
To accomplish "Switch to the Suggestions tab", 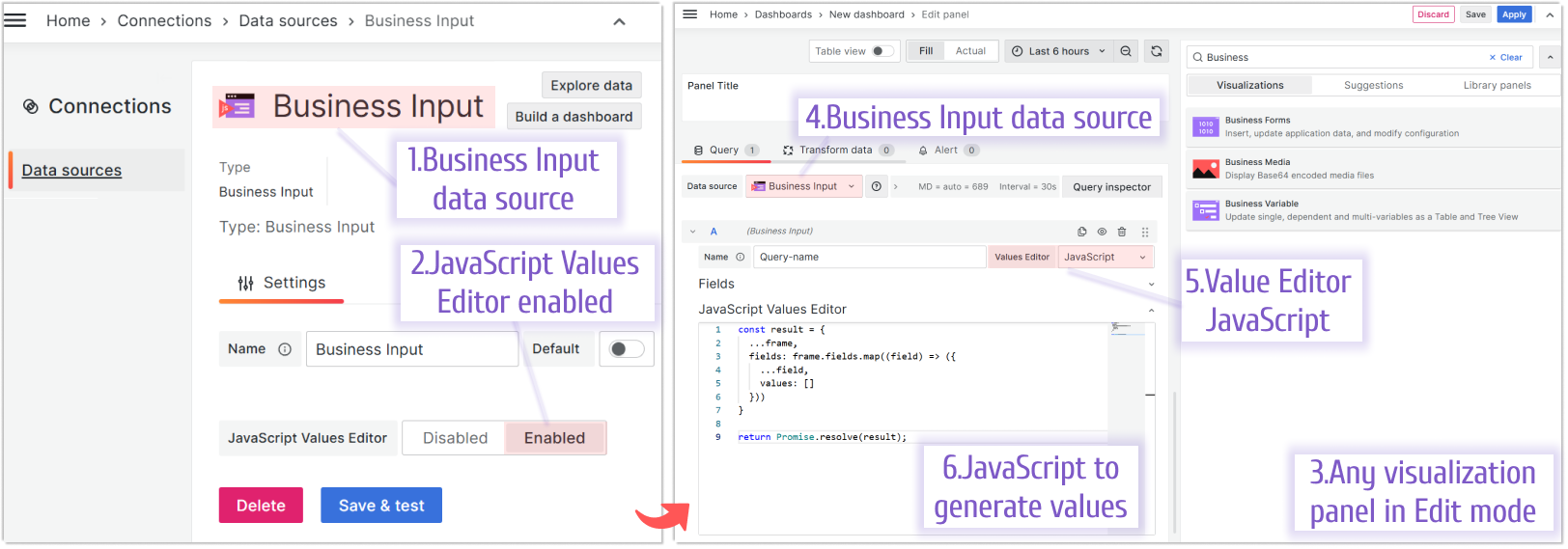I will click(x=1373, y=85).
